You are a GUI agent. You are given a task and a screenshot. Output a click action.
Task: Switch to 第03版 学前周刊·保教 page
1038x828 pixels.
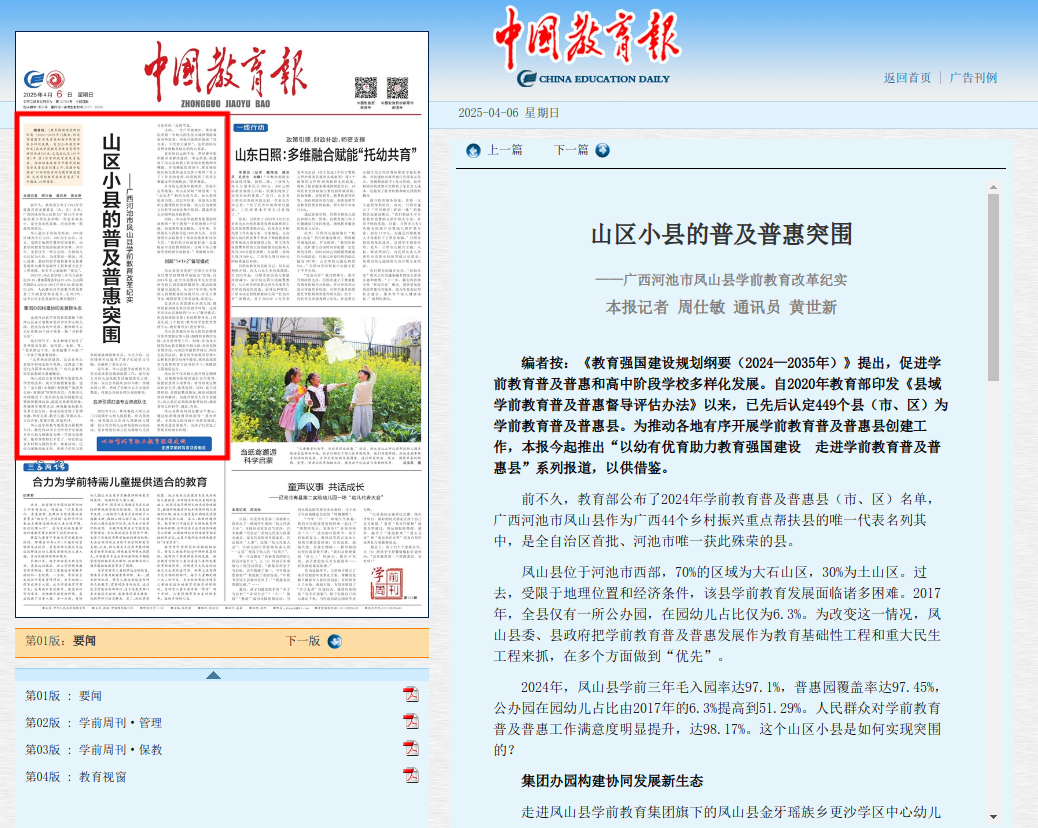click(94, 749)
